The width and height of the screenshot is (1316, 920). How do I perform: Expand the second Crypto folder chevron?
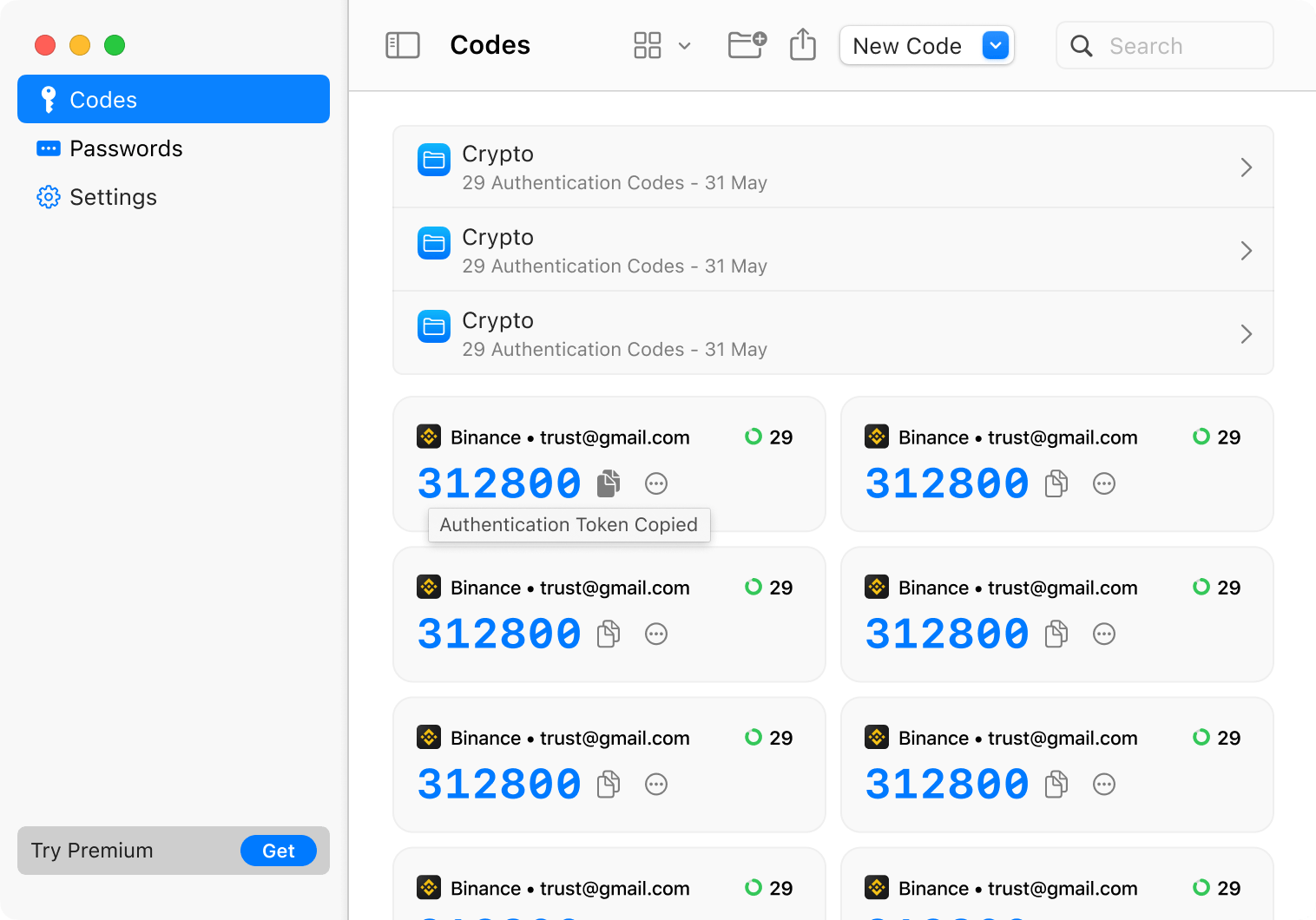(x=1247, y=251)
